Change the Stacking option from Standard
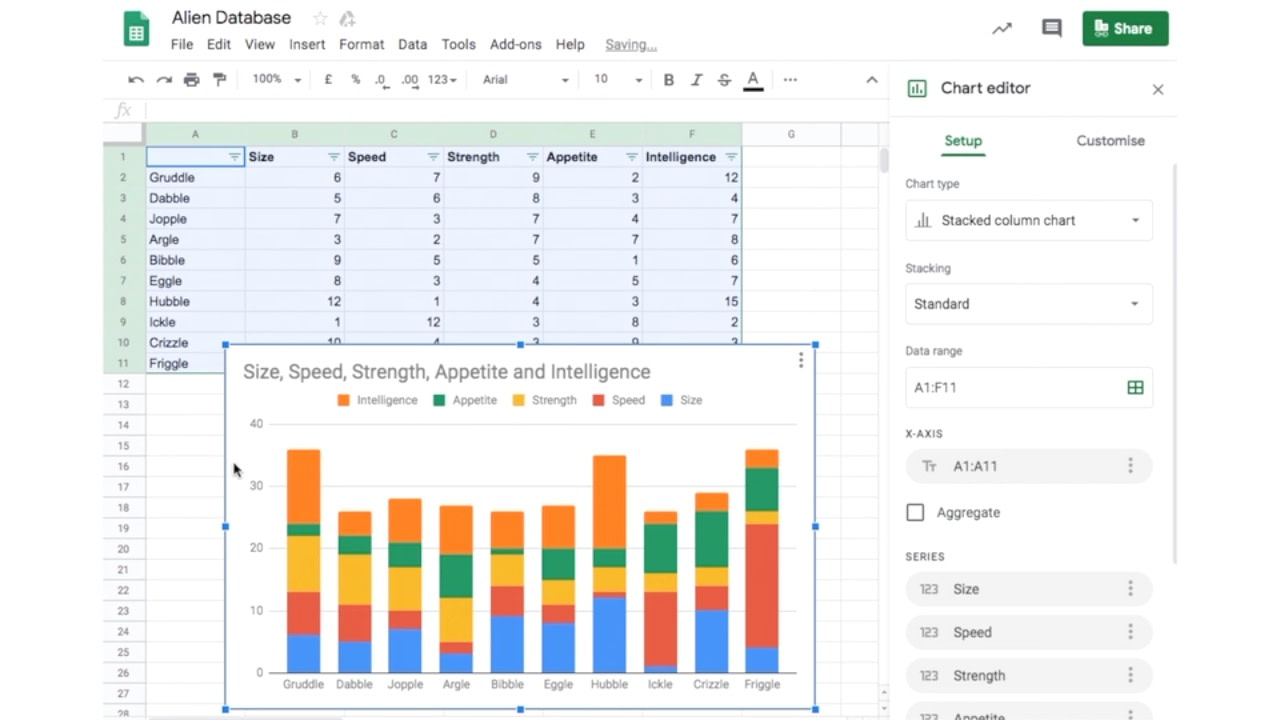1280x720 pixels. click(x=1028, y=303)
